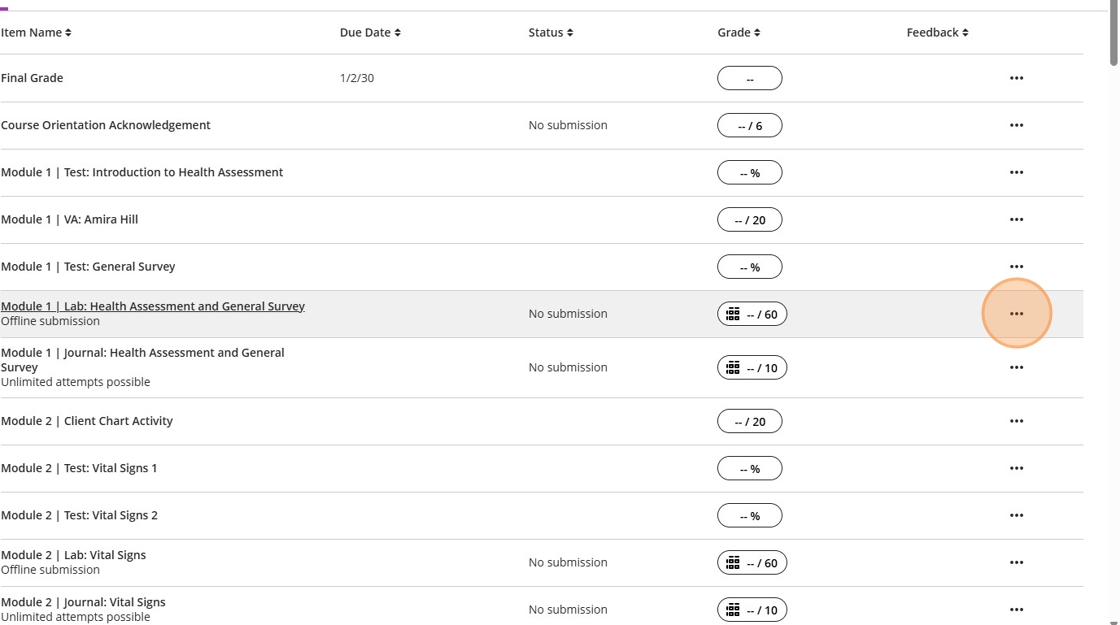The height and width of the screenshot is (625, 1120).
Task: Open Module 1 Lab: Health Assessment and General Survey link
Action: click(x=153, y=306)
